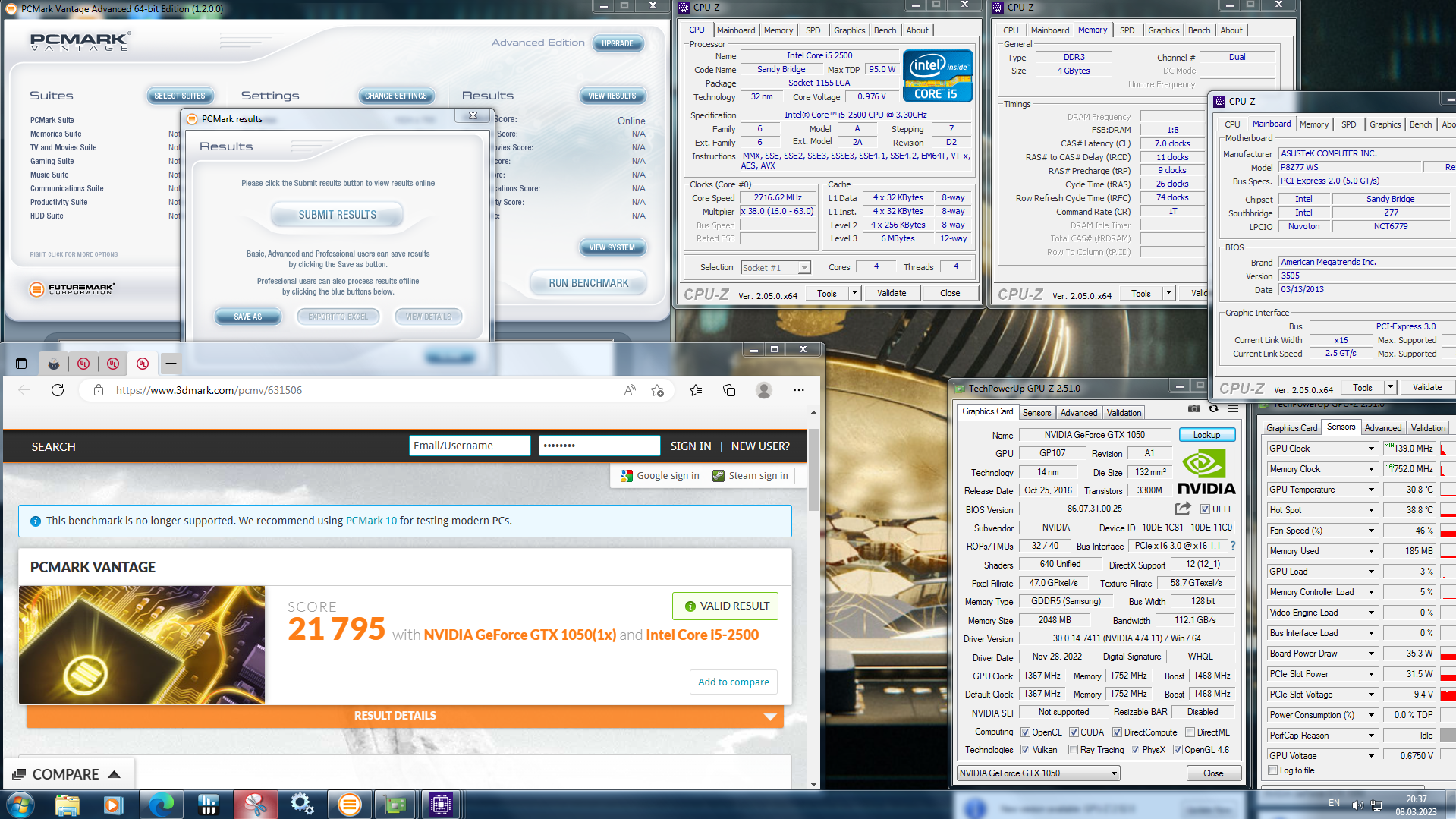The height and width of the screenshot is (819, 1456).
Task: Toggle the PhysX checkbox
Action: tap(1135, 750)
